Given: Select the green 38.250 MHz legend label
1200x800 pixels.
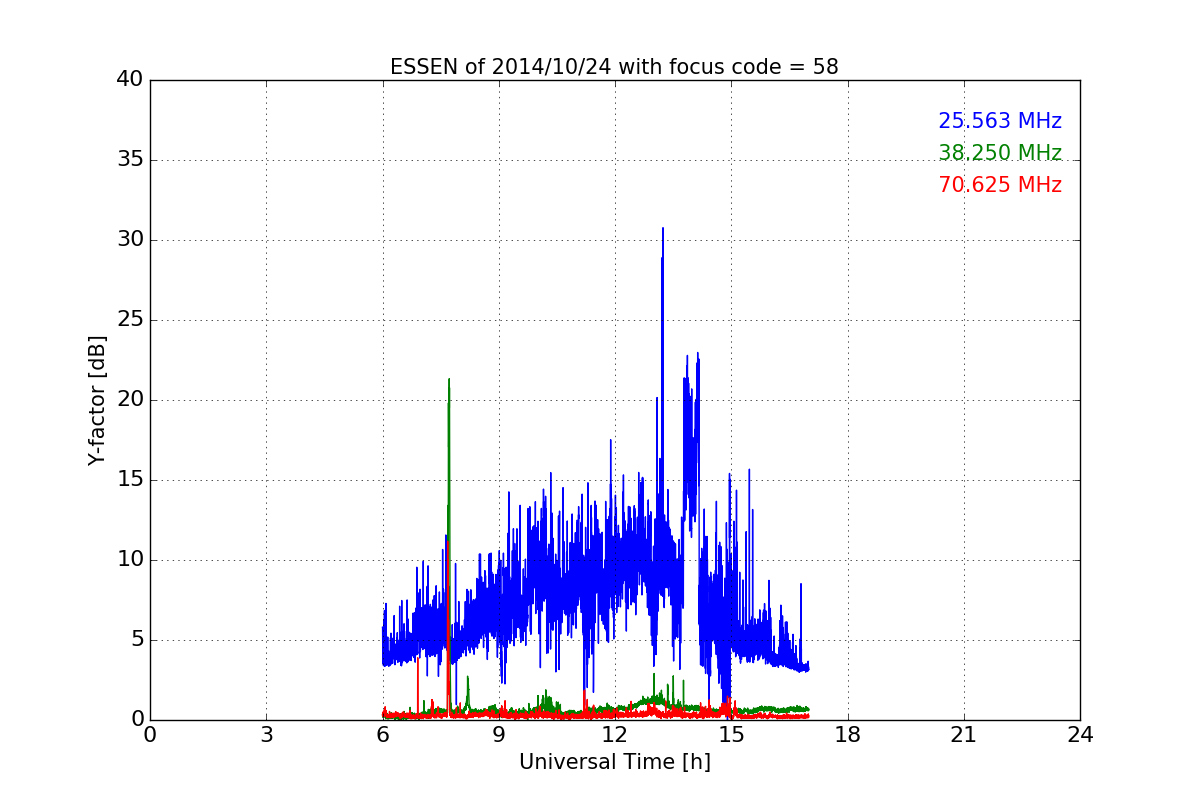Looking at the screenshot, I should point(1000,153).
